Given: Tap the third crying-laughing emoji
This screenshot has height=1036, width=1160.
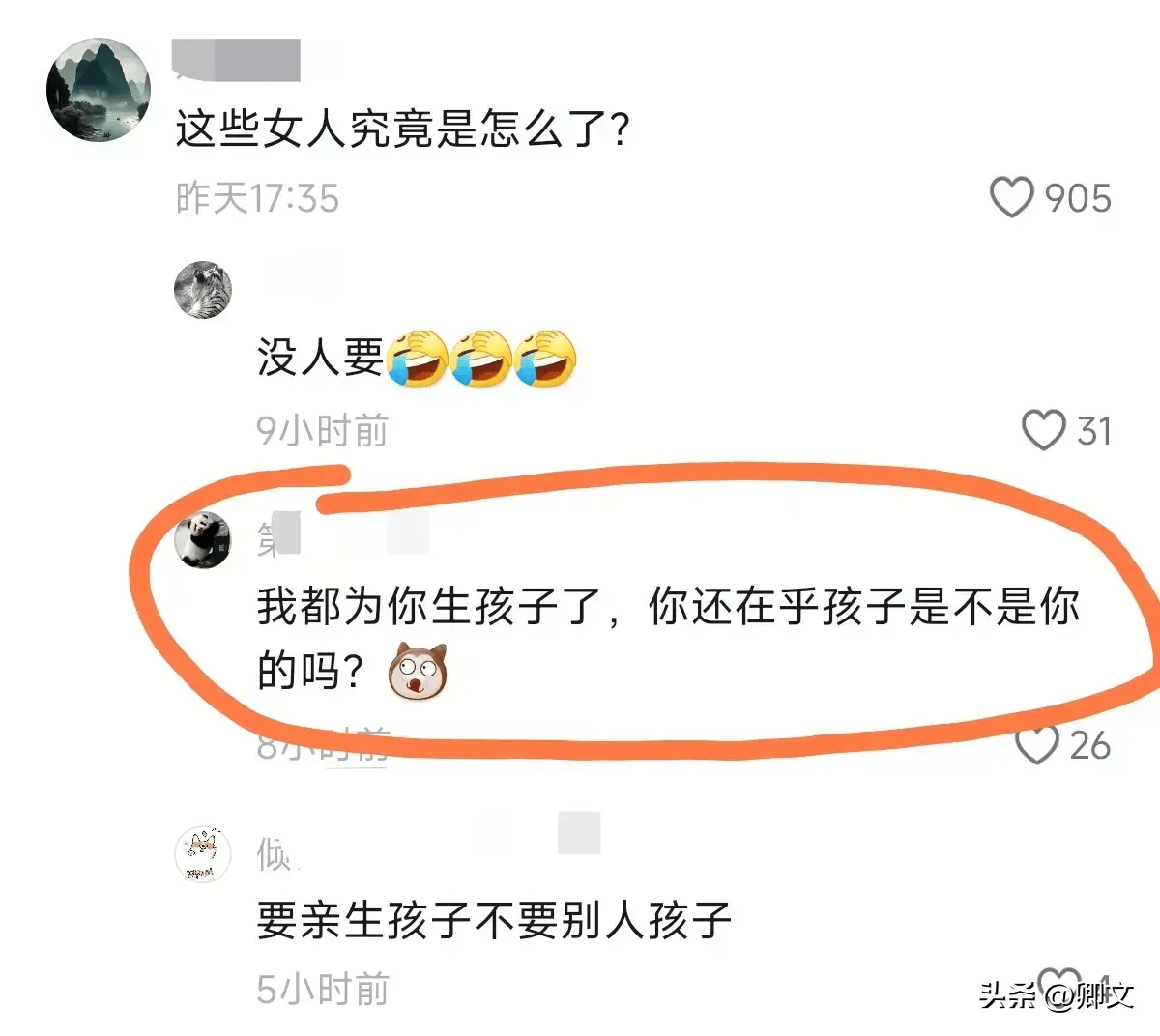Looking at the screenshot, I should (545, 359).
